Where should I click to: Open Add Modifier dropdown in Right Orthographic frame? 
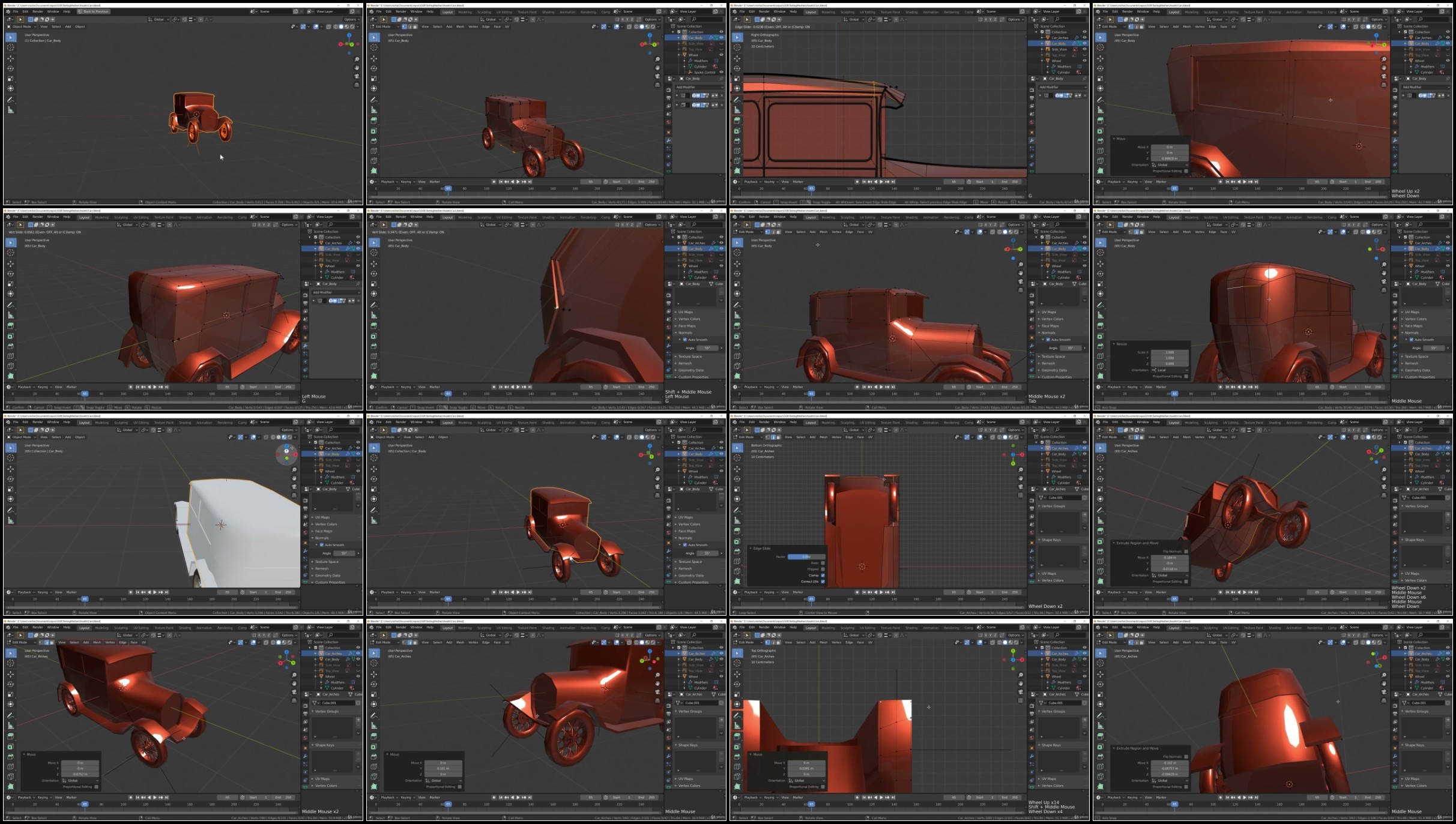(x=1062, y=87)
